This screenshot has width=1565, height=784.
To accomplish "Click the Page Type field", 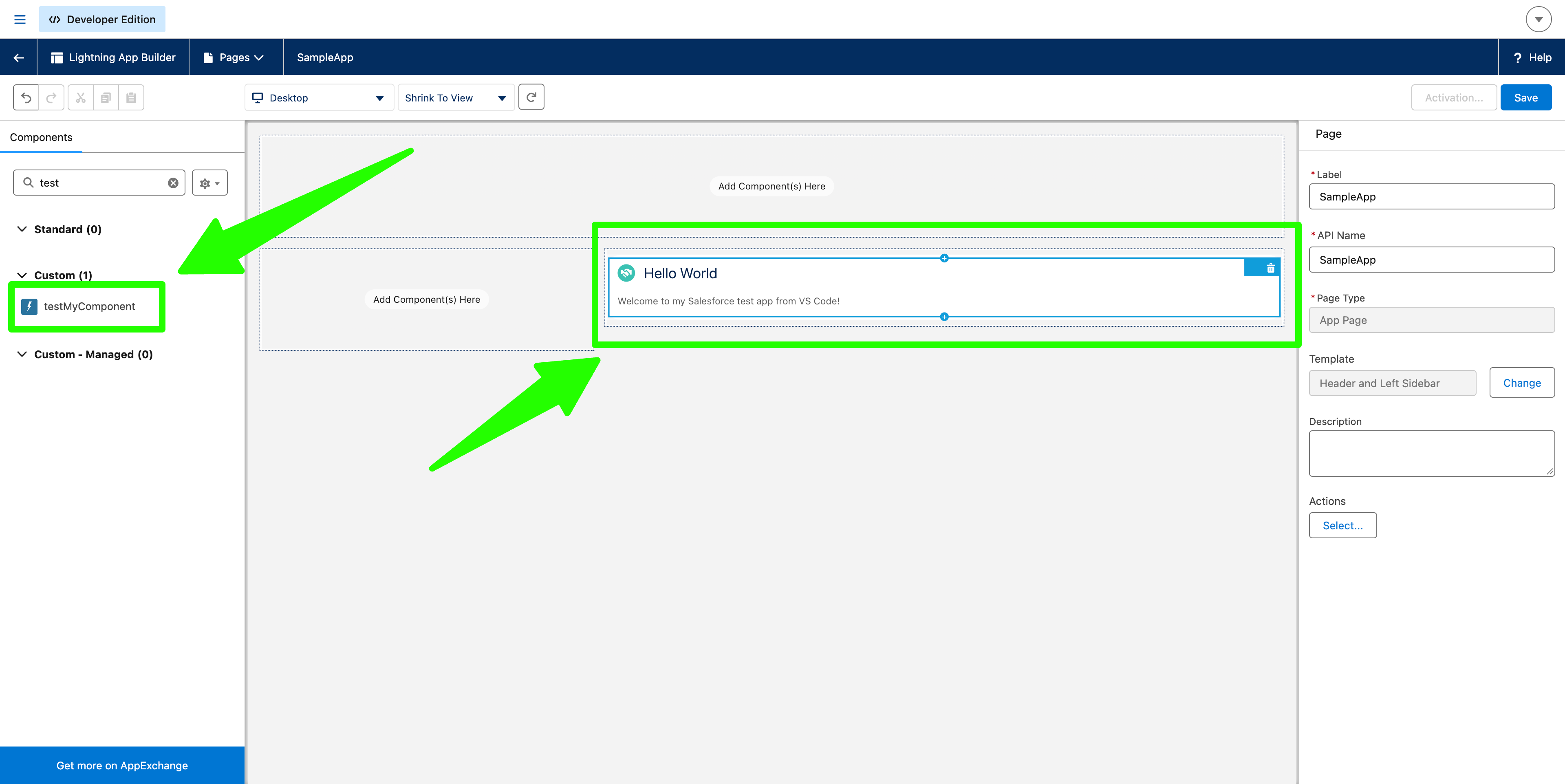I will (x=1431, y=320).
